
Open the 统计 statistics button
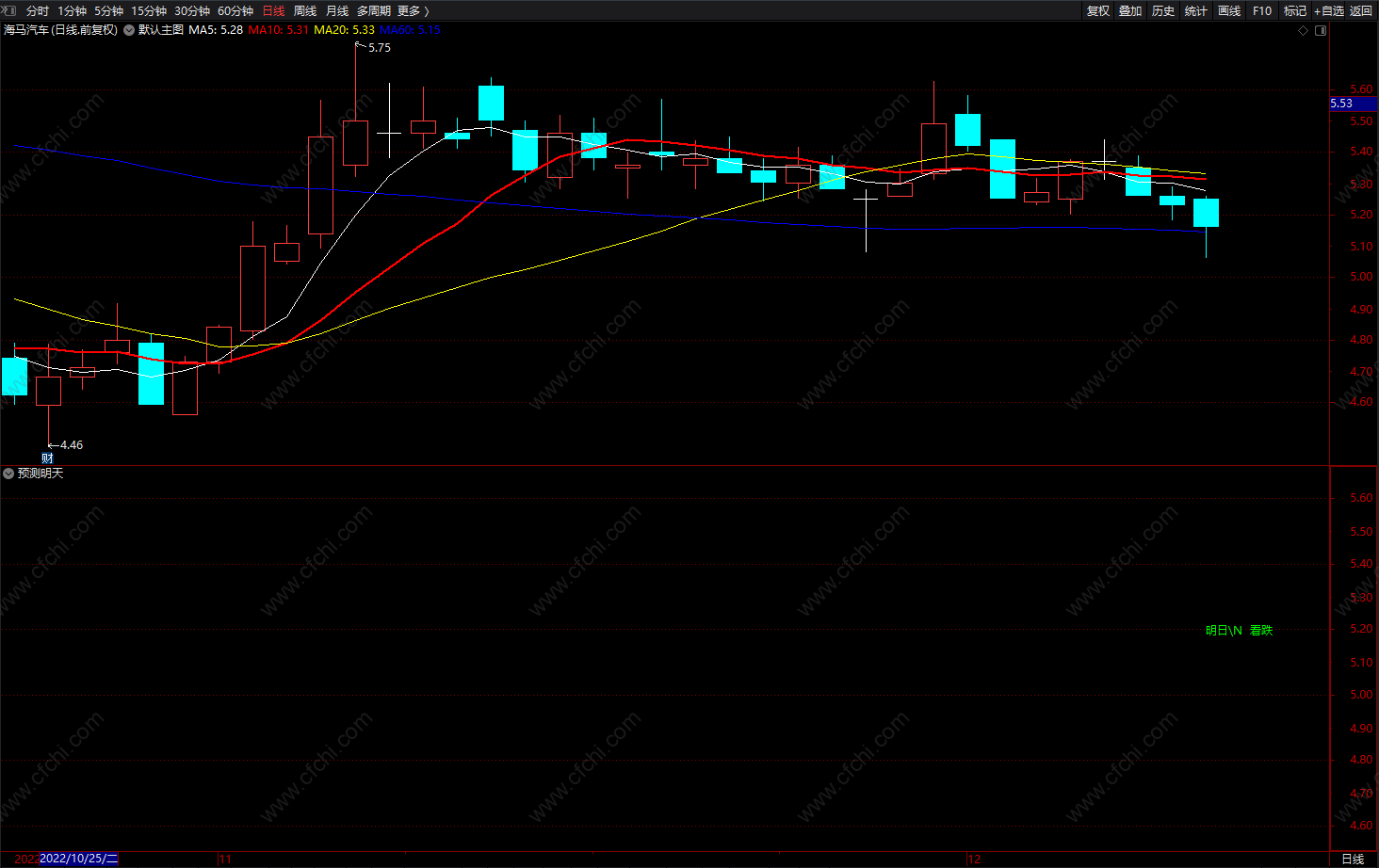coord(1196,11)
